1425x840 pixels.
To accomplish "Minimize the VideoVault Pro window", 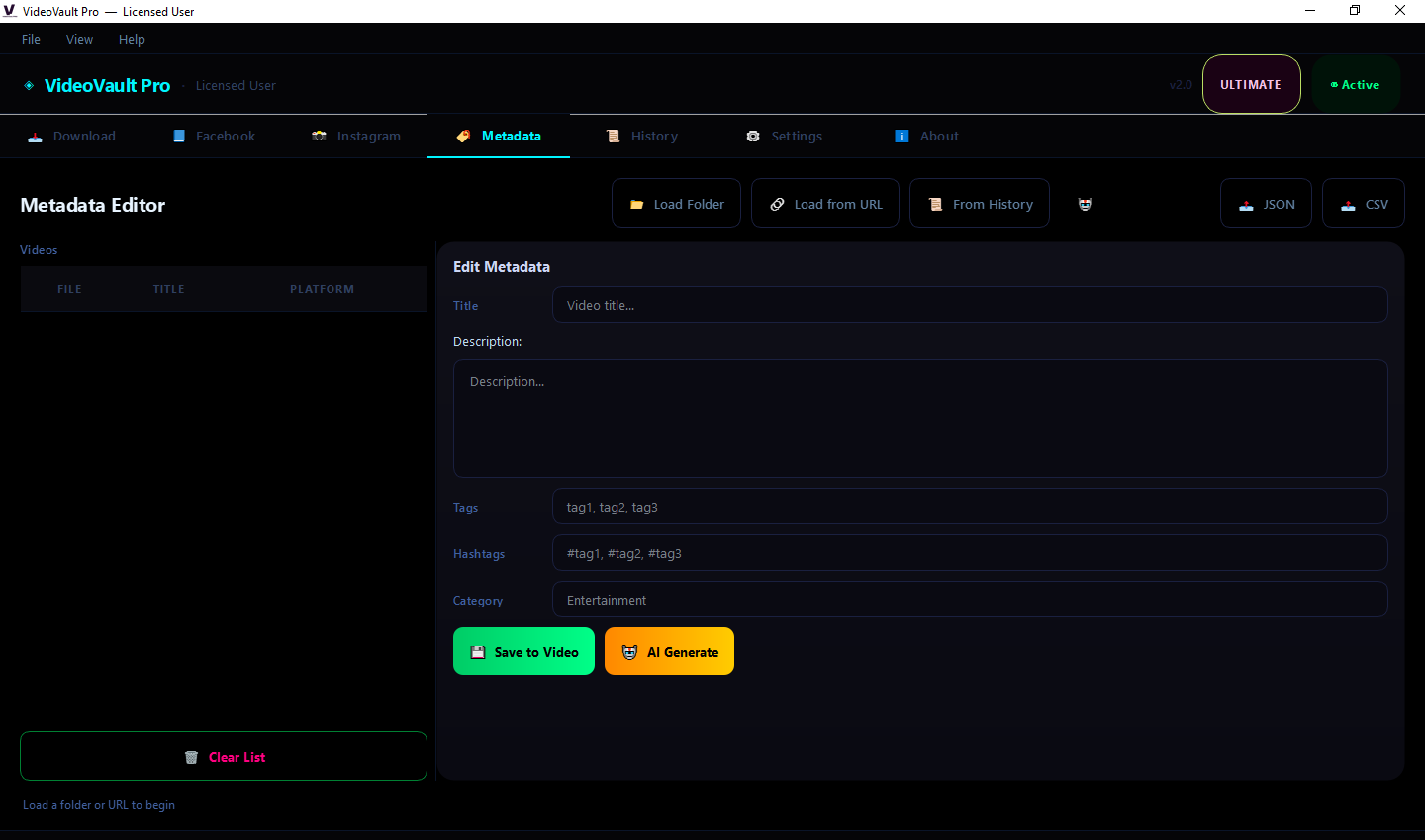I will click(1310, 11).
